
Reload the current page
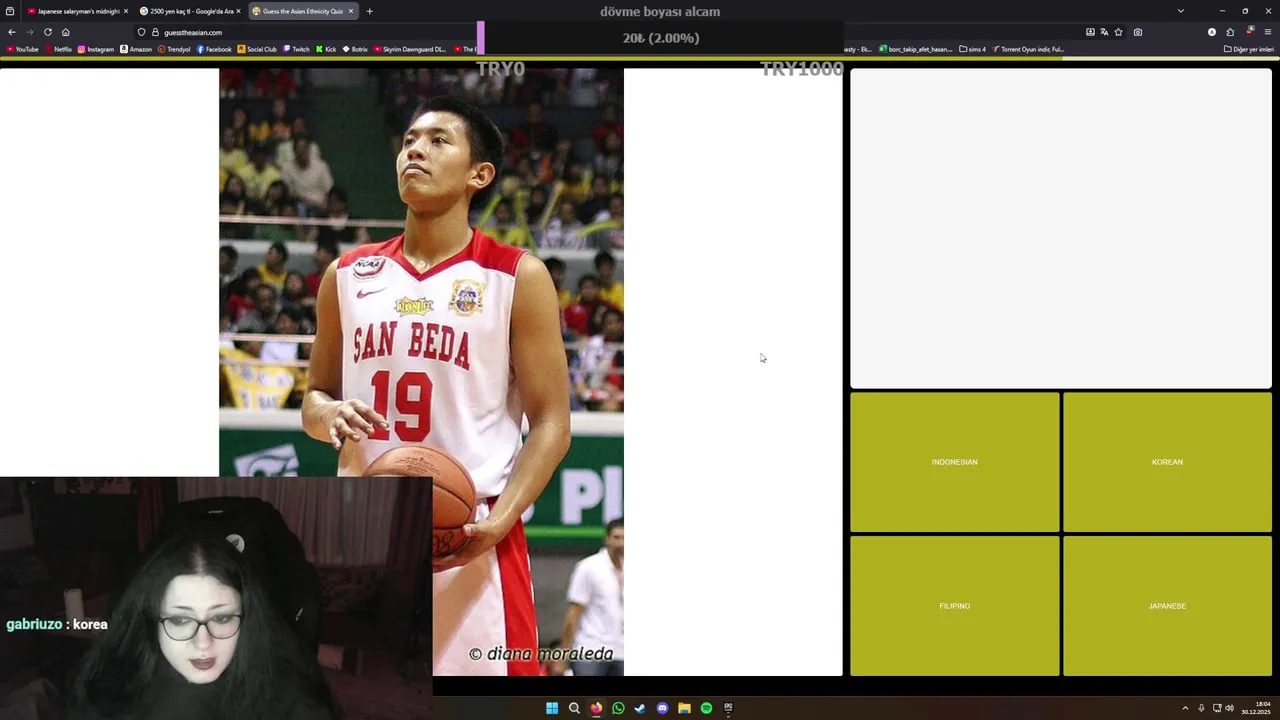(x=47, y=32)
